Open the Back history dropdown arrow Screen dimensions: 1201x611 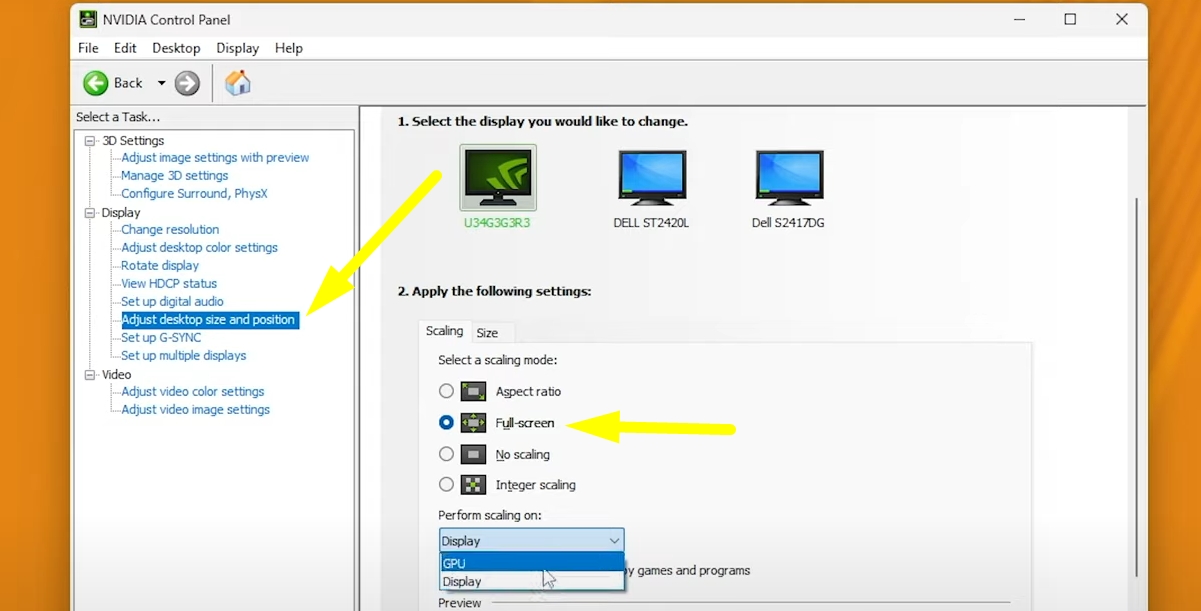coord(161,83)
